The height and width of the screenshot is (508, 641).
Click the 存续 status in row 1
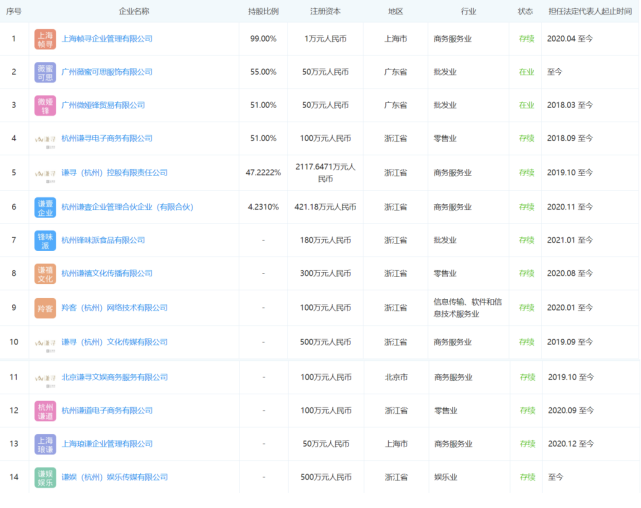click(527, 39)
